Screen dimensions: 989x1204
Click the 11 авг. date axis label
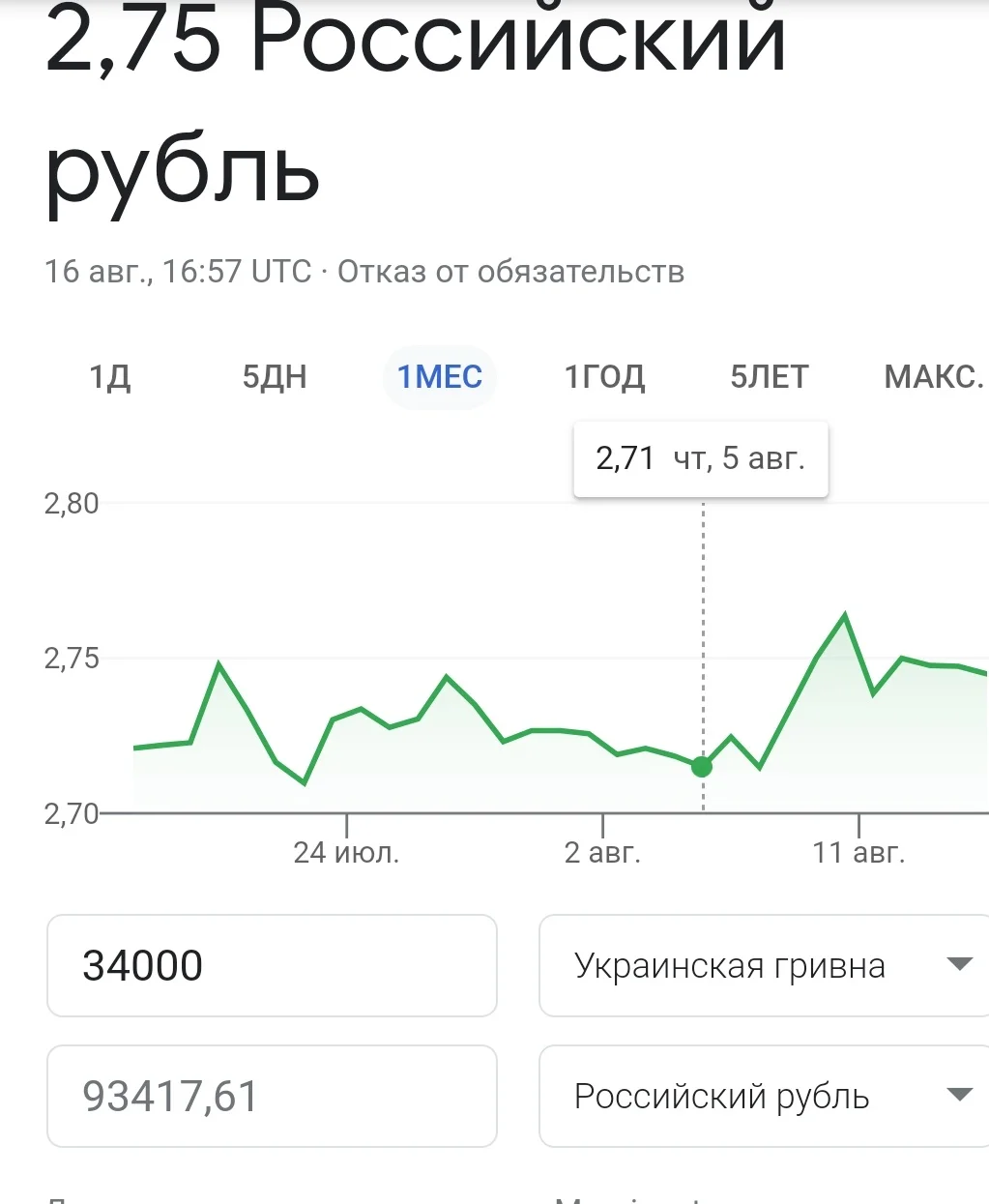858,852
